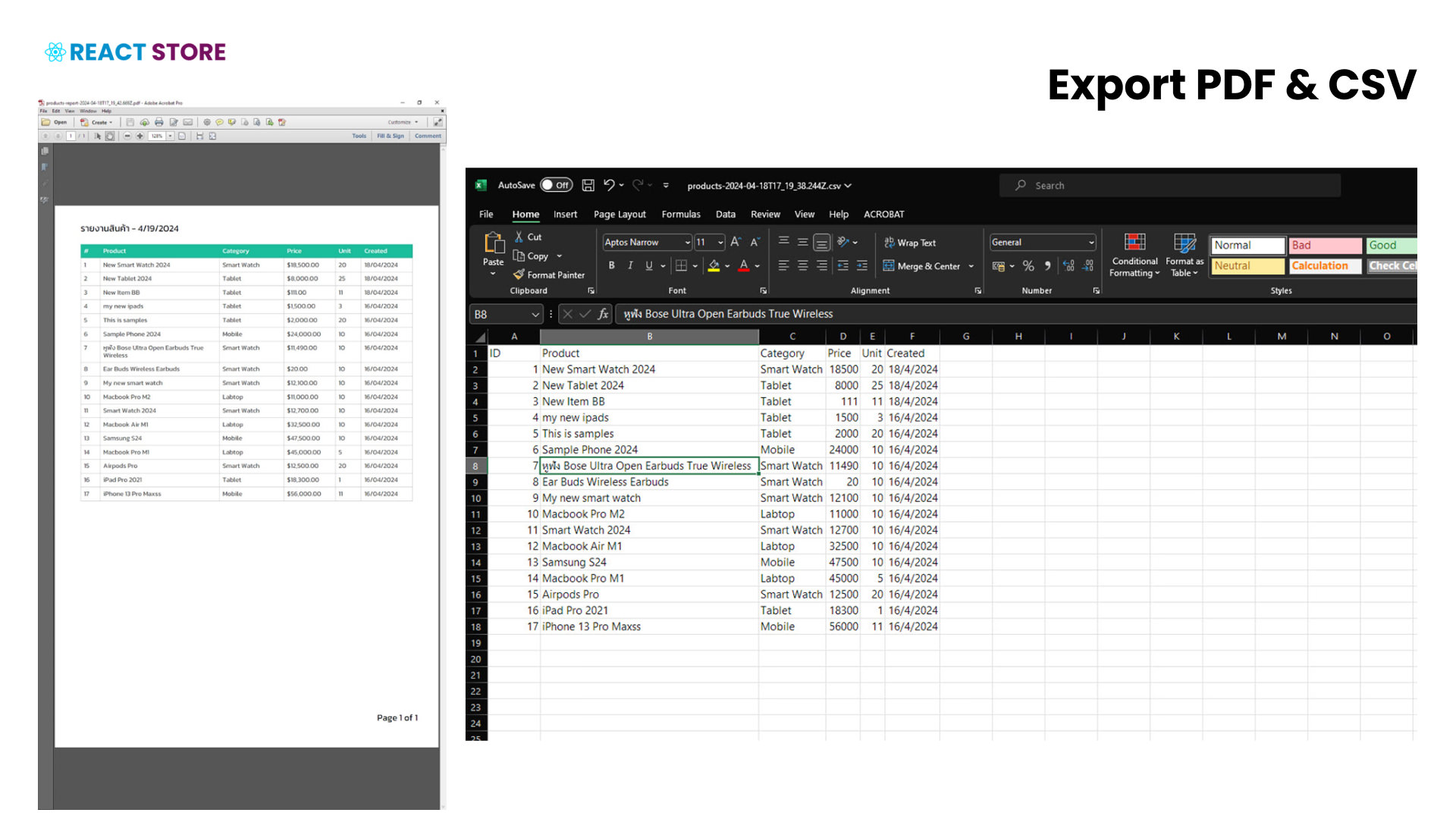Viewport: 1456px width, 819px height.
Task: Click the Center horizontal alignment icon
Action: tap(802, 265)
